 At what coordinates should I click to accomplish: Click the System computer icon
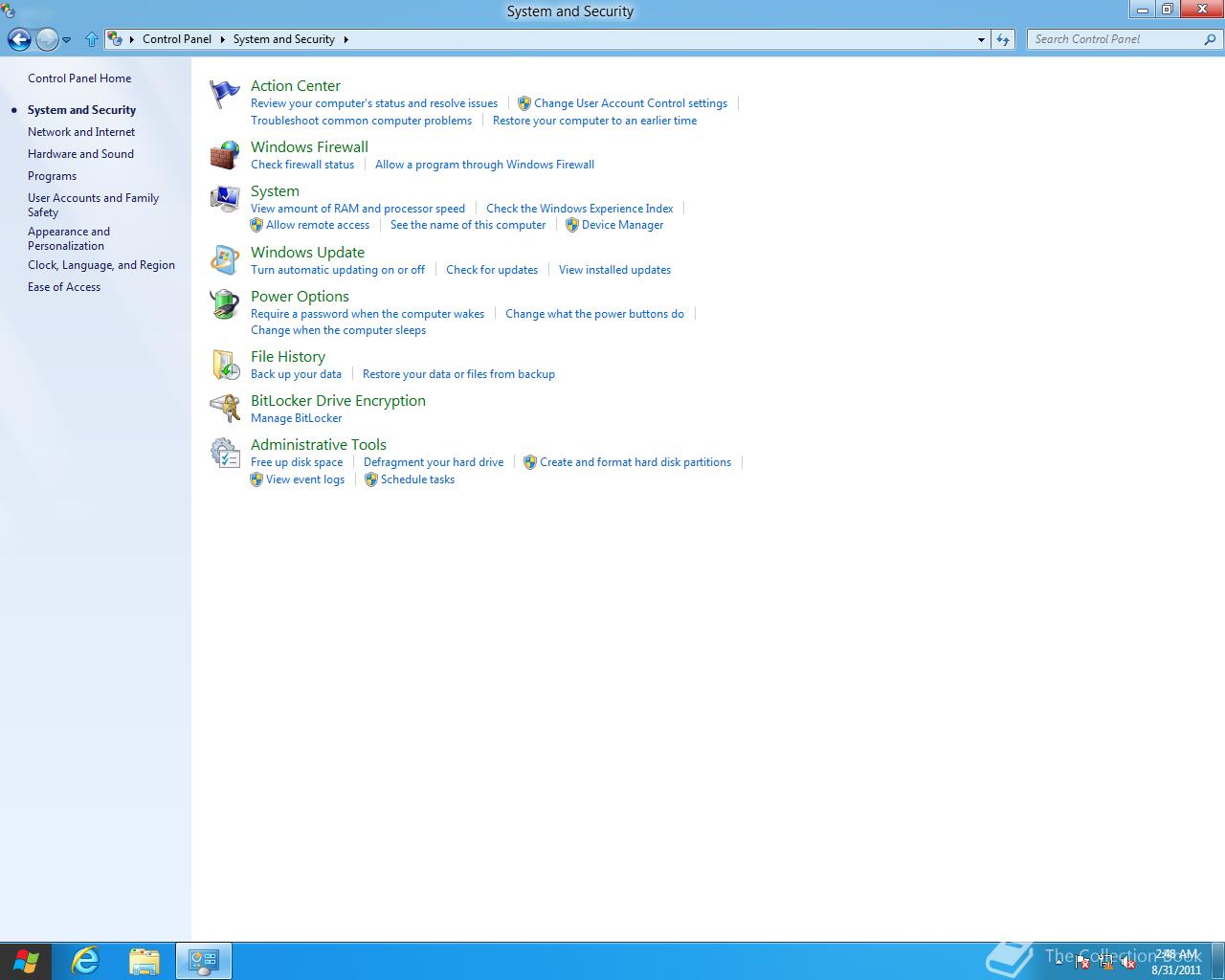(225, 199)
